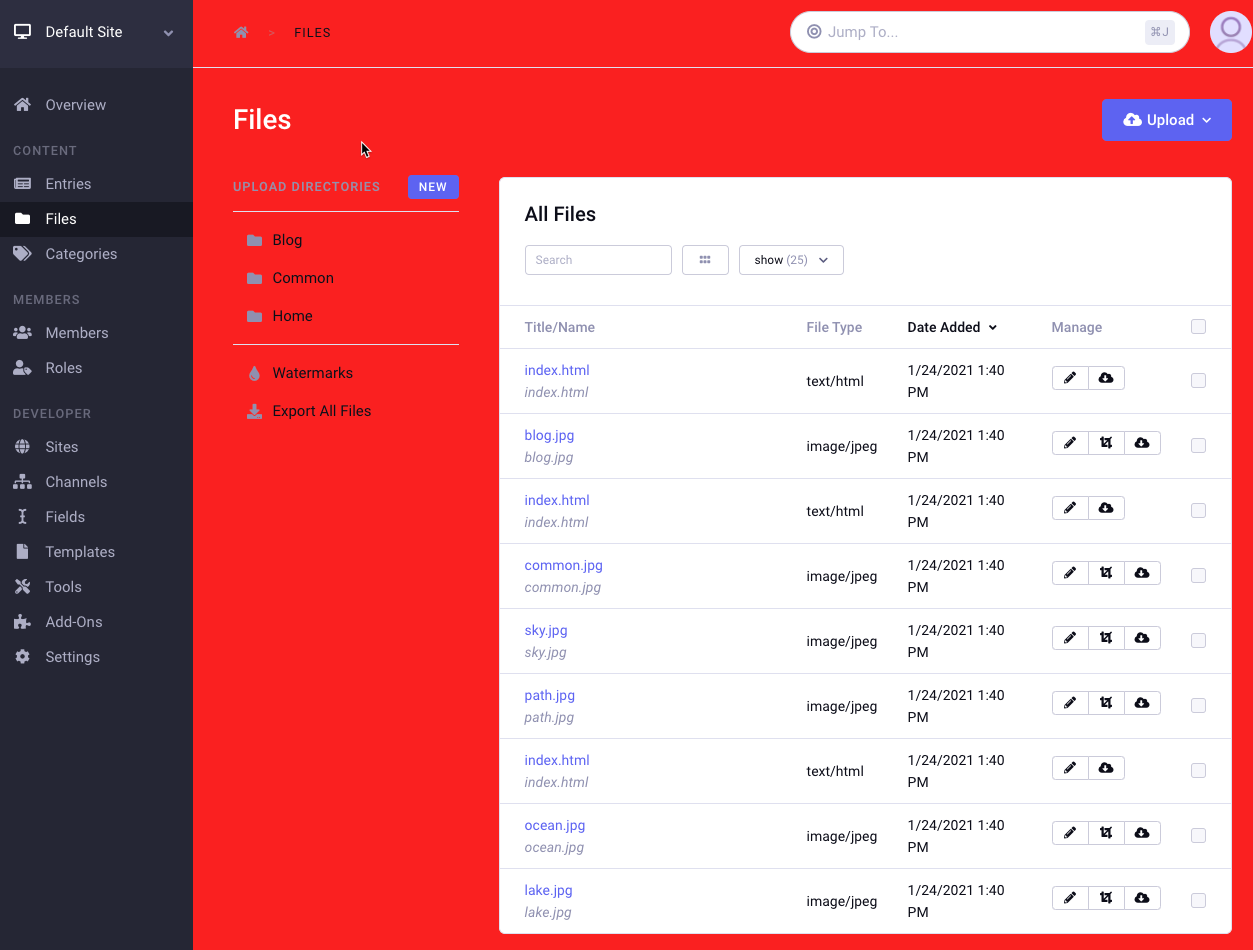The width and height of the screenshot is (1253, 950).
Task: Download the path.jpg file
Action: point(1142,703)
